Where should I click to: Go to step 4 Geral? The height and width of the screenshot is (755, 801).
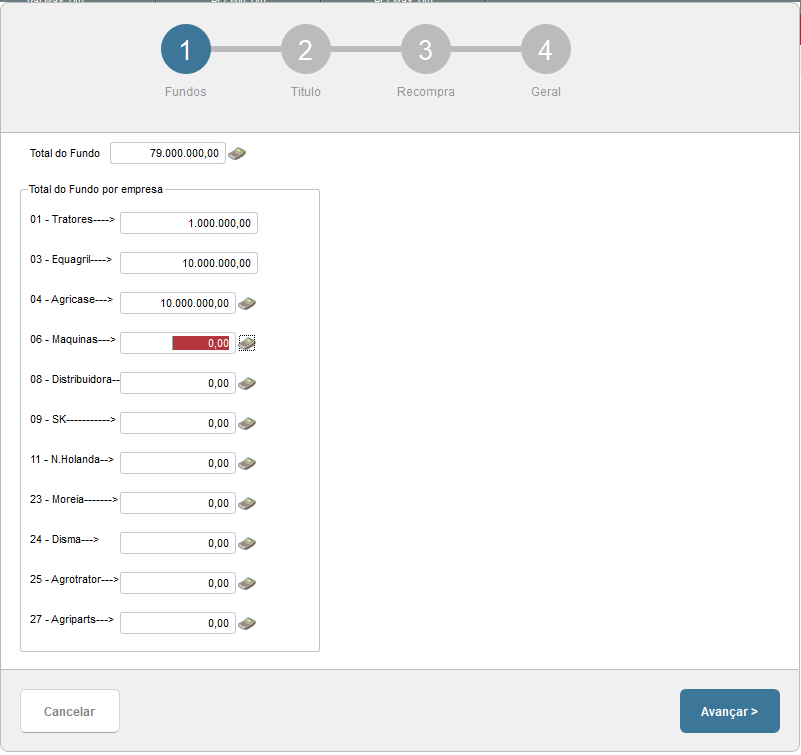tap(546, 50)
